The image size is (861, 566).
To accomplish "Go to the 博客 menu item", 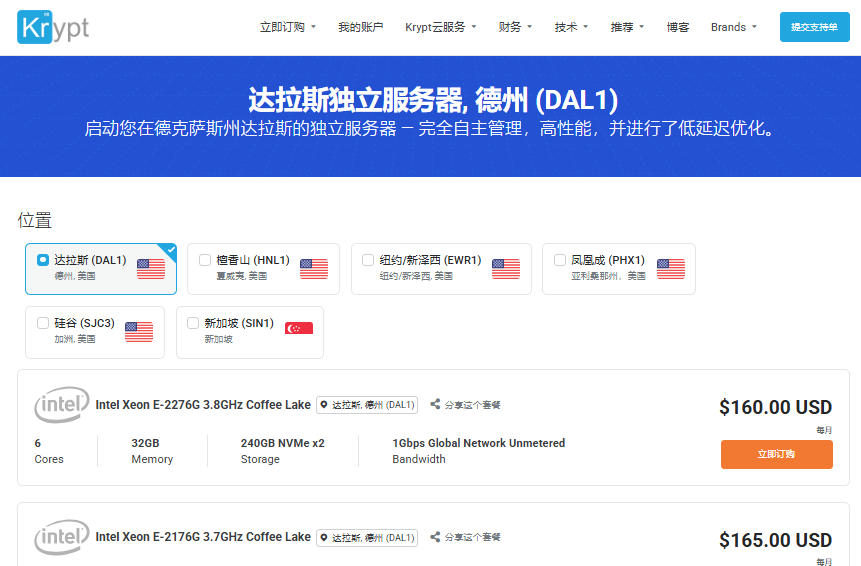I will [x=678, y=27].
